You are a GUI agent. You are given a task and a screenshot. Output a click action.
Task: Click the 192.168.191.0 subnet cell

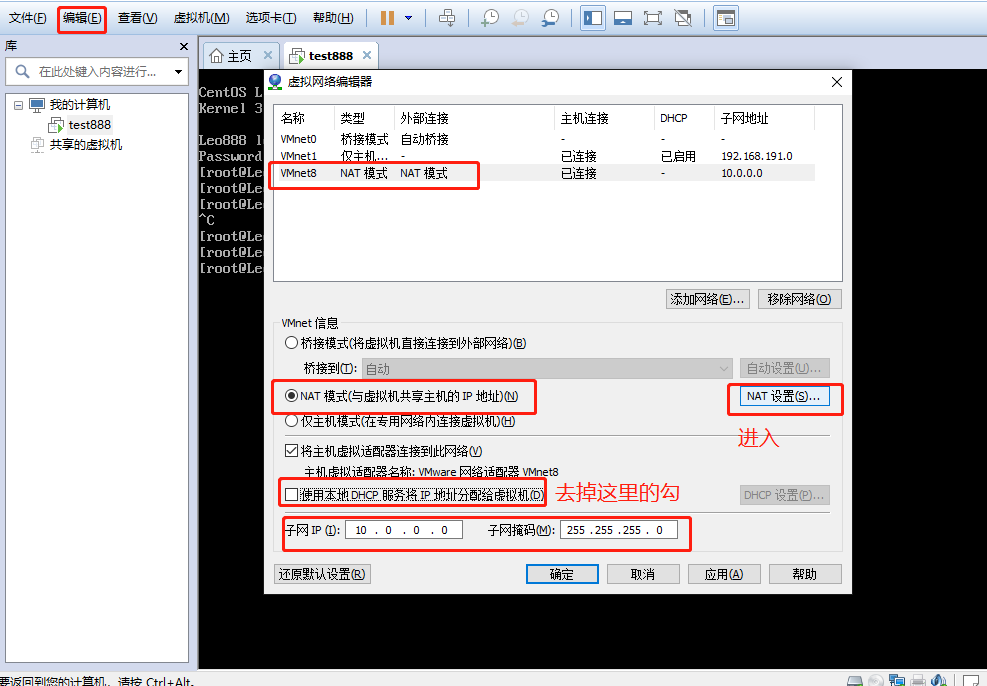tap(757, 156)
